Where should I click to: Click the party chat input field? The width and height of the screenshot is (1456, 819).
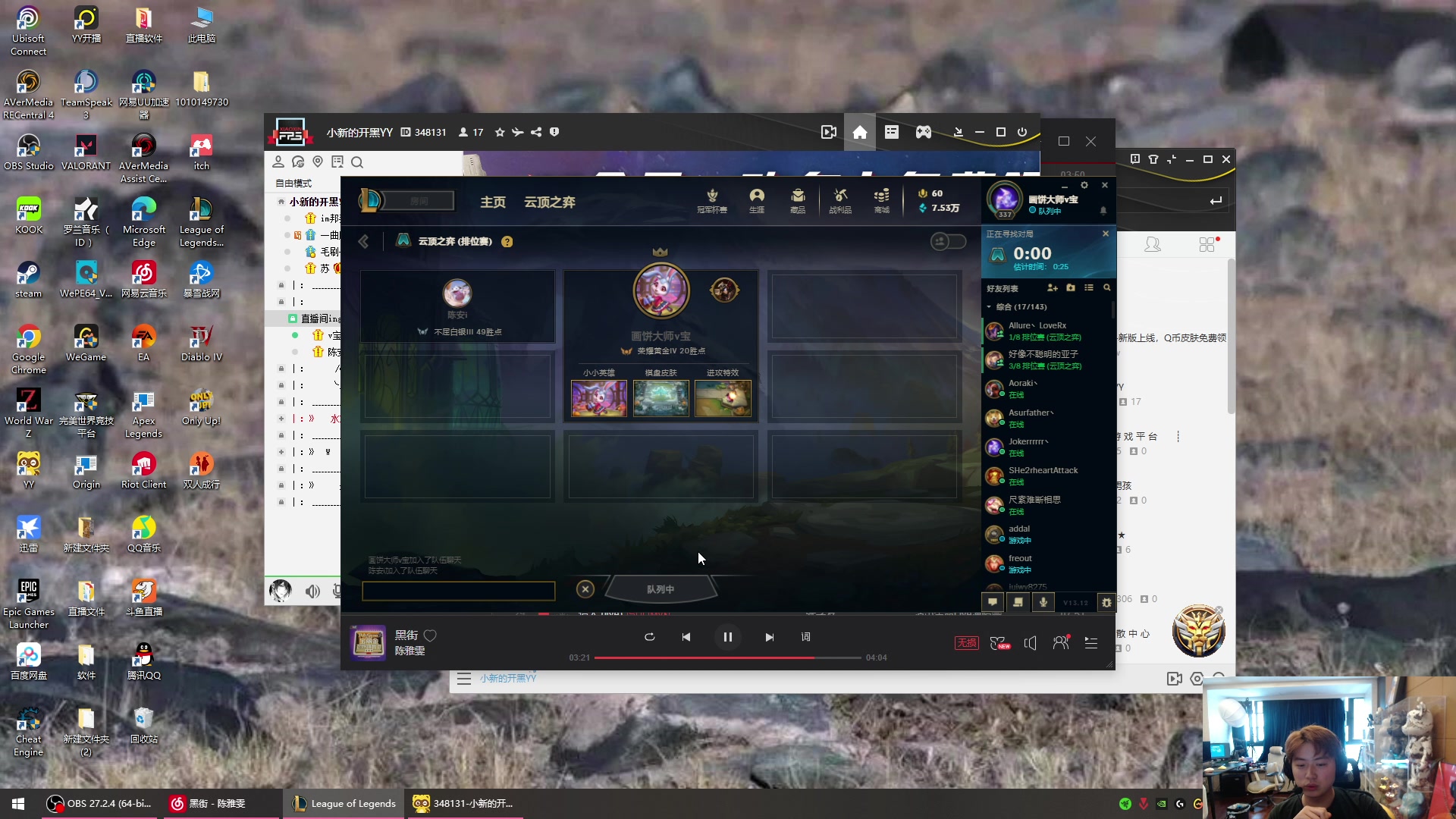(x=458, y=591)
